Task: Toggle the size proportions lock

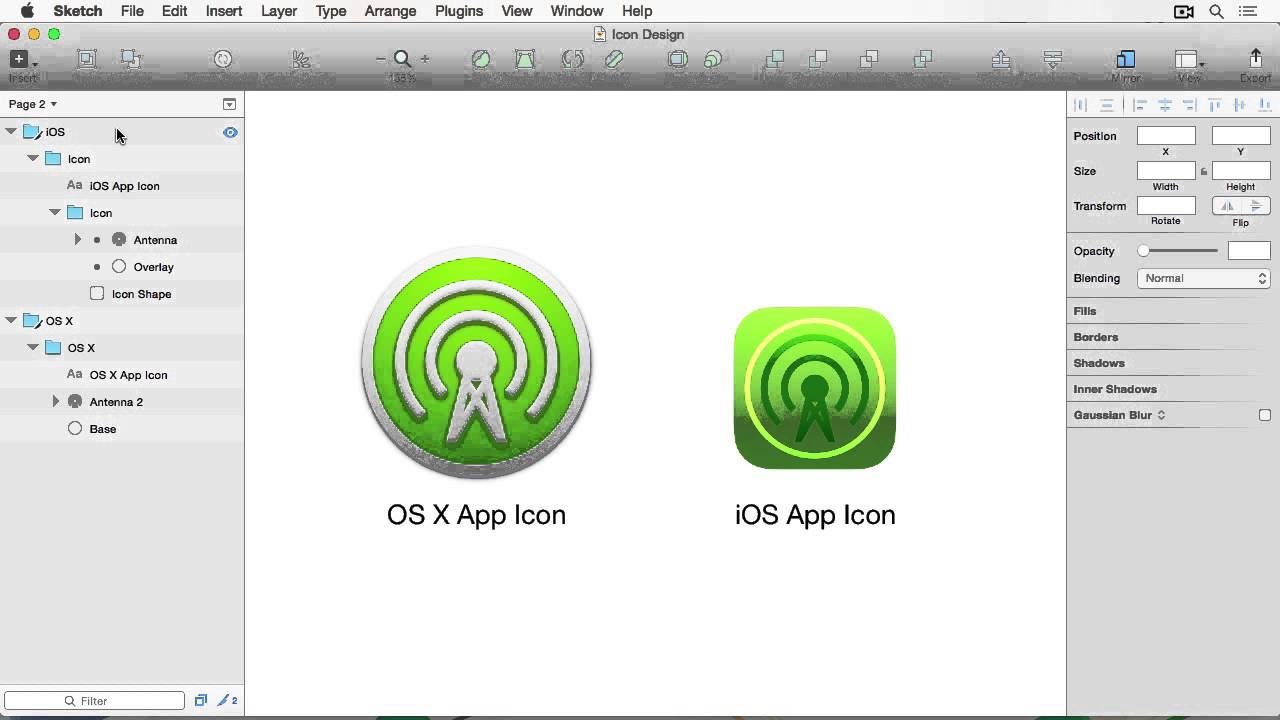Action: point(1204,171)
